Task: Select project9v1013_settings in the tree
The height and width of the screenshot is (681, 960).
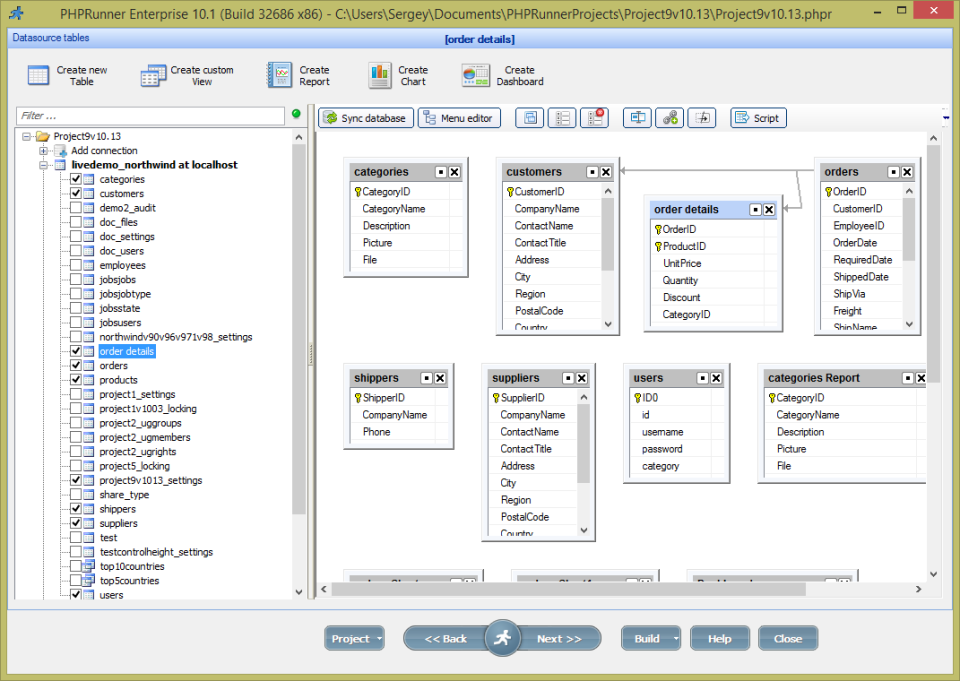Action: [x=151, y=480]
